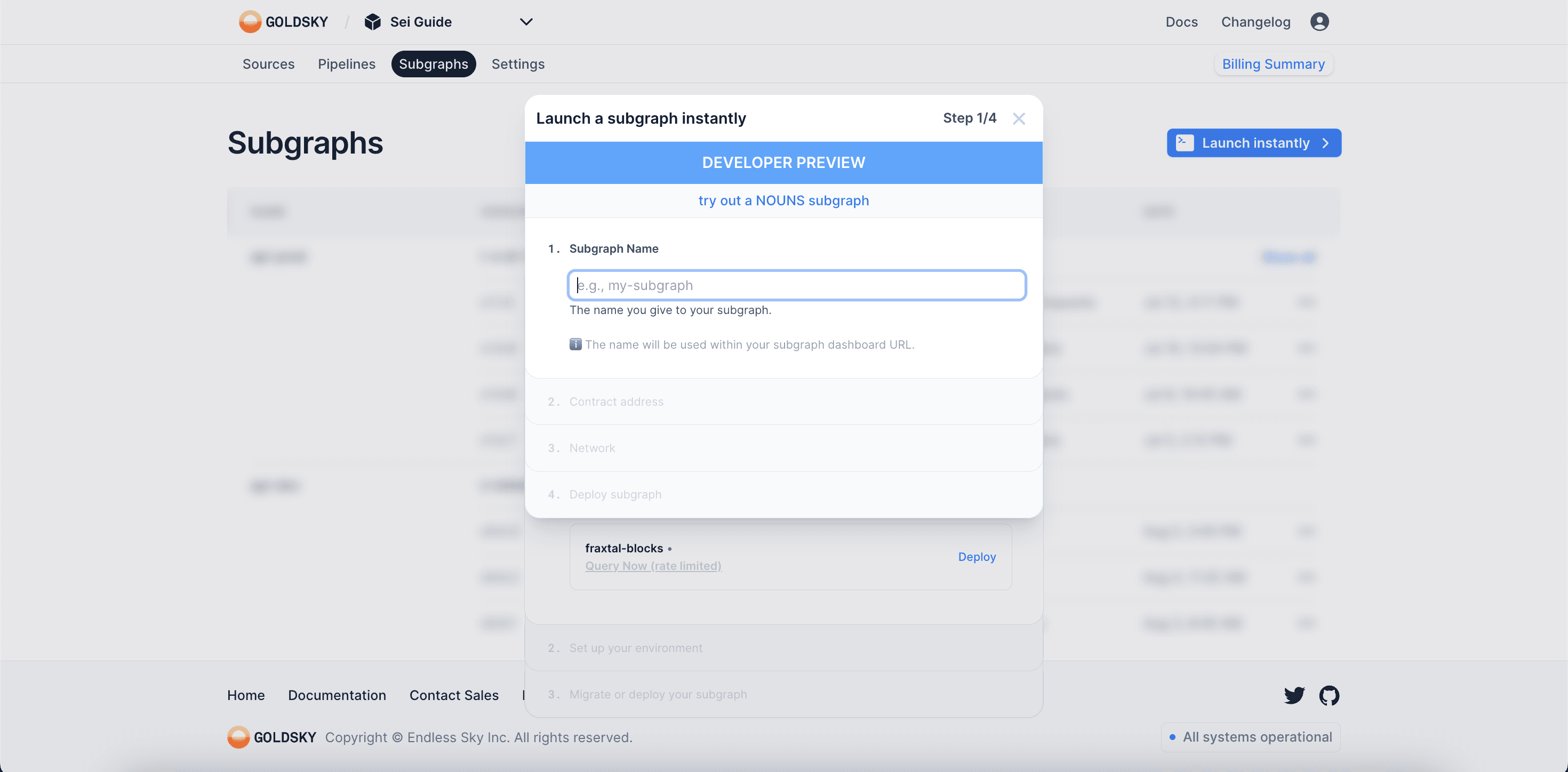1568x772 pixels.
Task: Click the info icon about dashboard URL
Action: [x=575, y=344]
